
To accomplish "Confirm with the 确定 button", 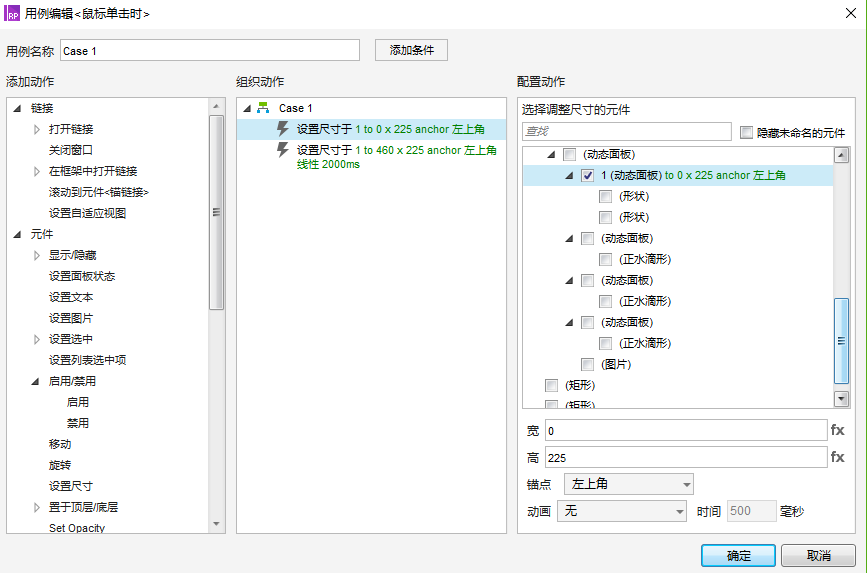I will click(x=738, y=555).
